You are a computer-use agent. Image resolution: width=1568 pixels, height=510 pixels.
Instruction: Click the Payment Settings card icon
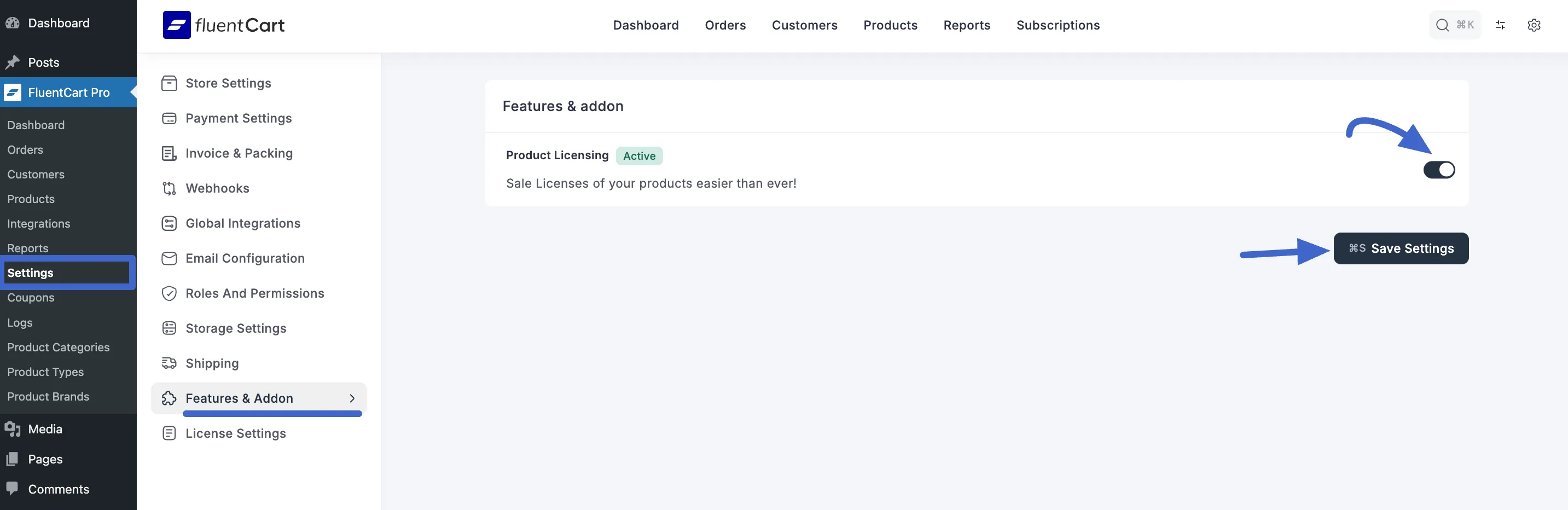(x=169, y=118)
